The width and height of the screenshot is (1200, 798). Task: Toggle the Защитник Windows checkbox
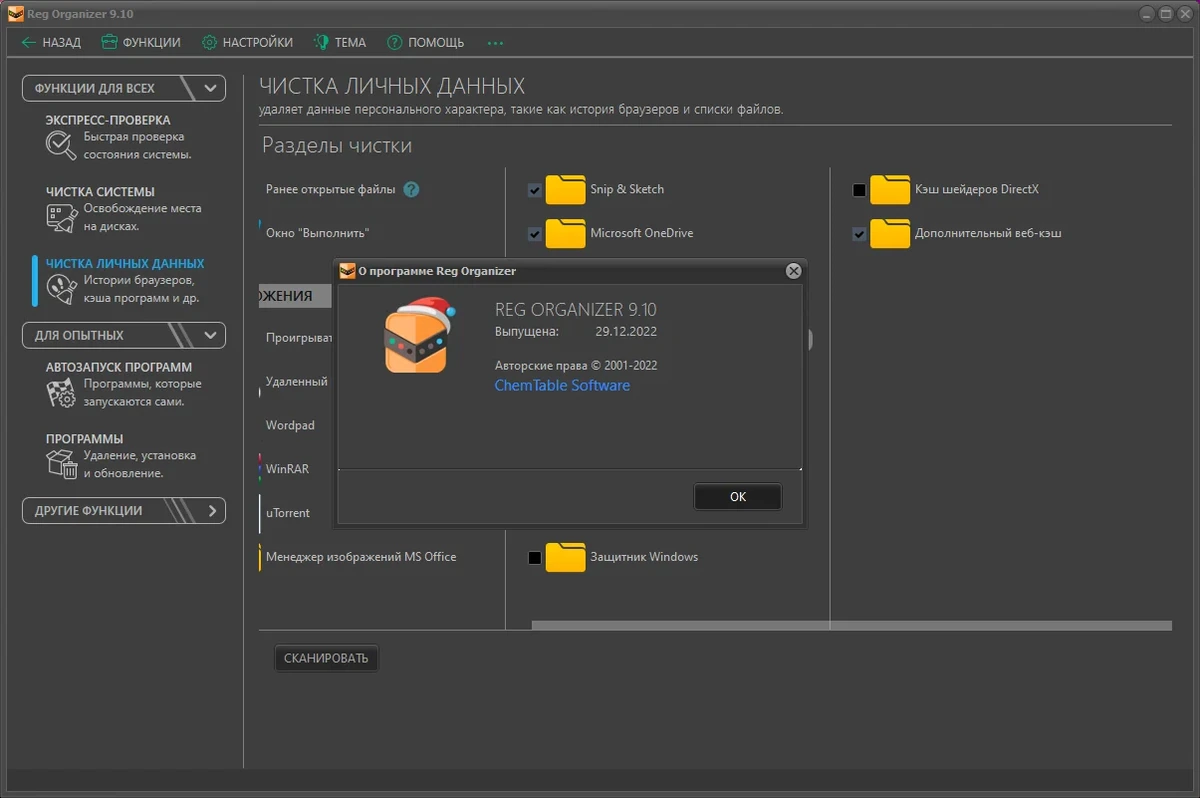[535, 558]
